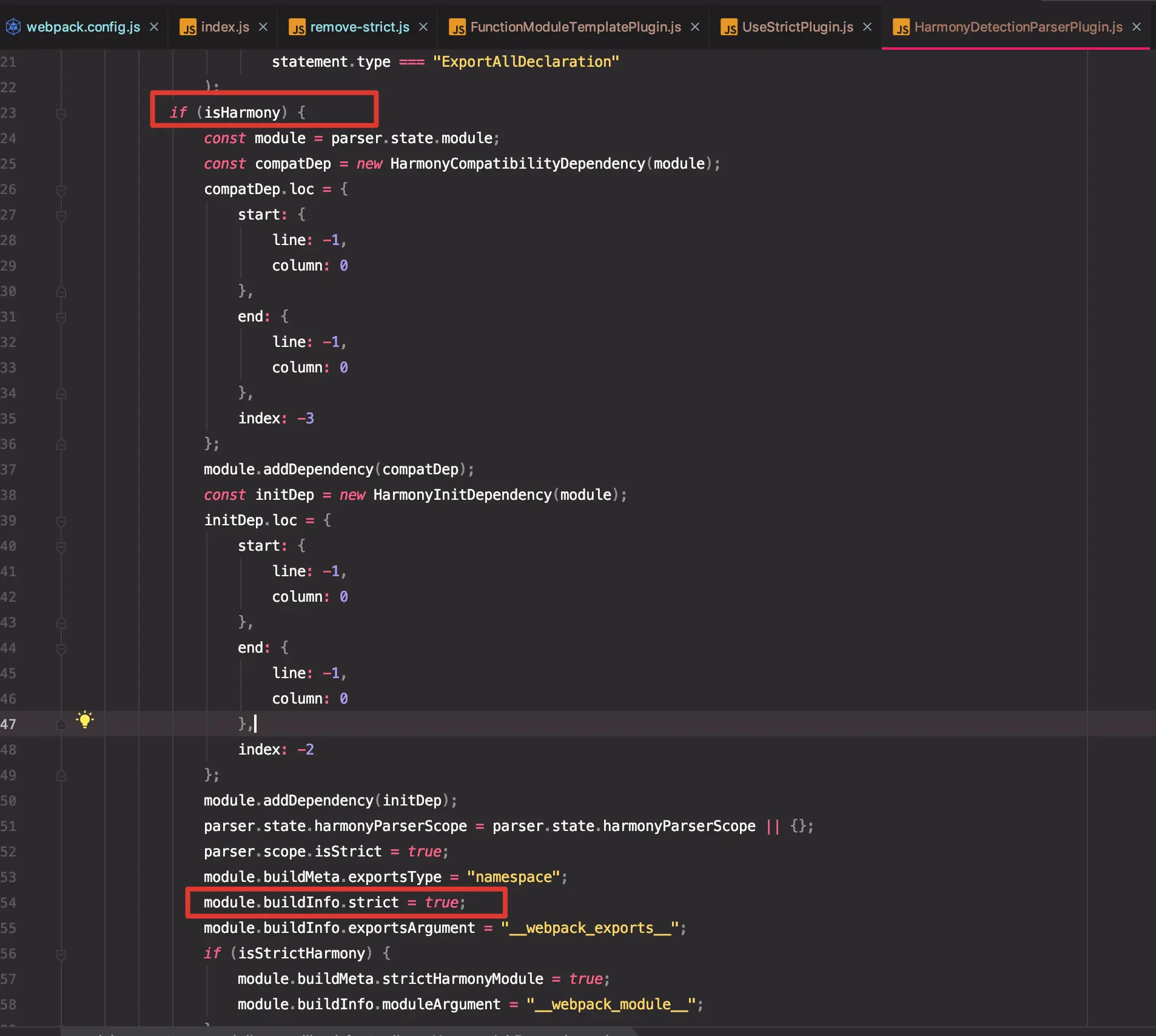Viewport: 1156px width, 1036px height.
Task: Click the "namespace" string literal
Action: (513, 877)
